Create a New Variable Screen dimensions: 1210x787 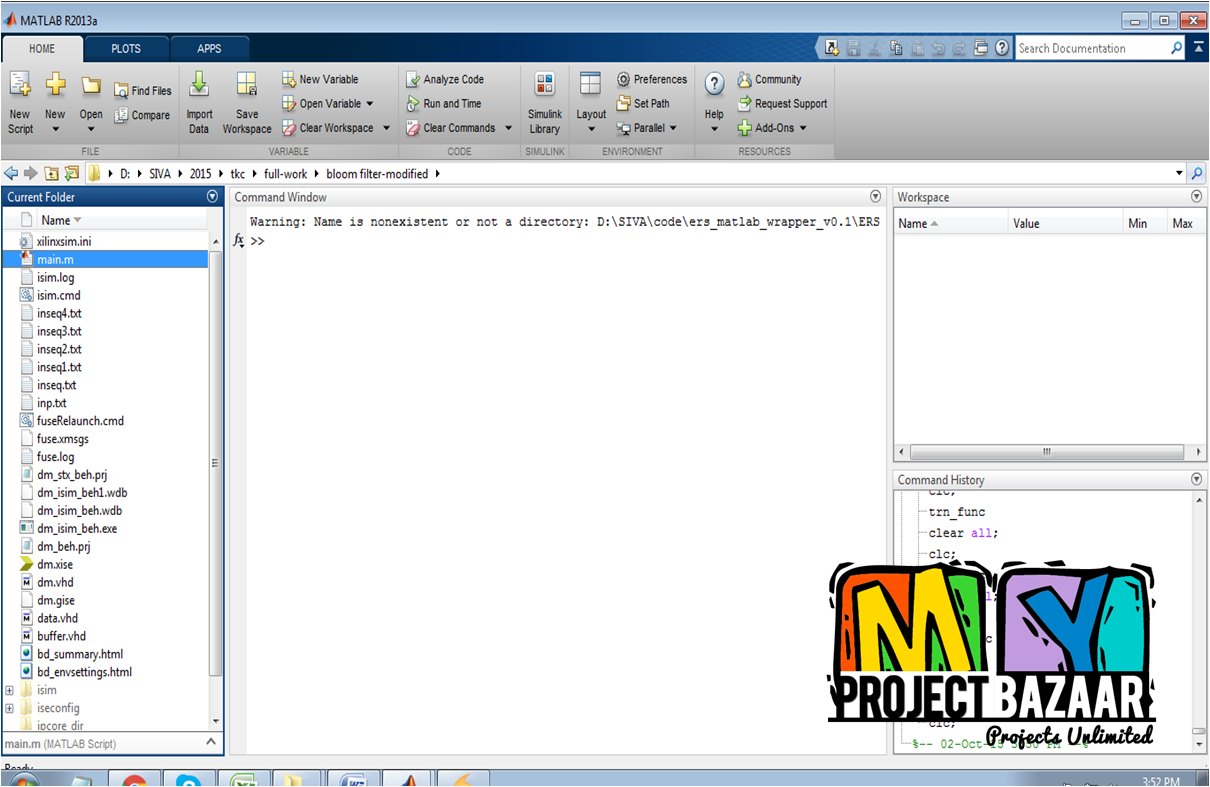click(x=320, y=80)
